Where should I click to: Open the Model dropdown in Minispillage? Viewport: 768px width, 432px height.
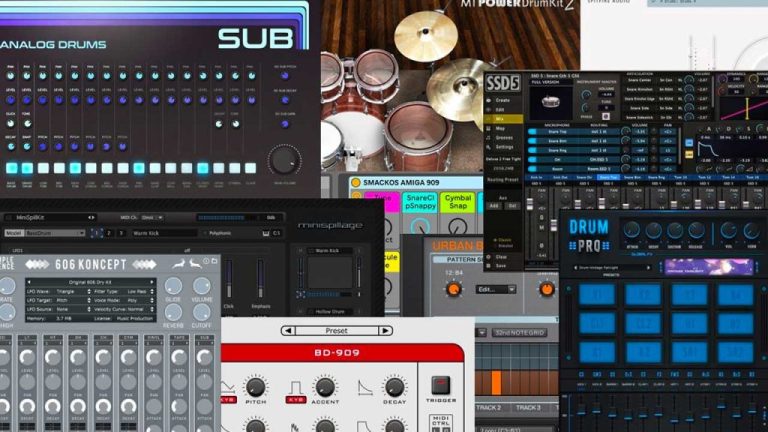(x=45, y=233)
